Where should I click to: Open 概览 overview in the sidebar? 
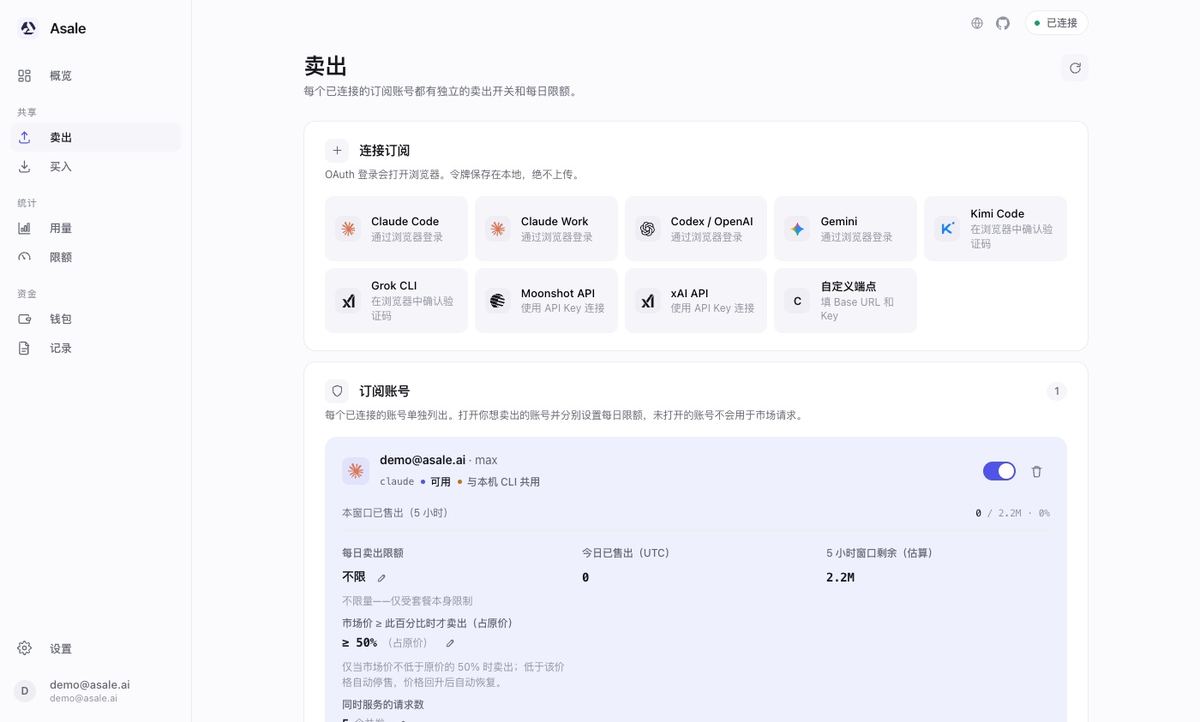tap(96, 76)
